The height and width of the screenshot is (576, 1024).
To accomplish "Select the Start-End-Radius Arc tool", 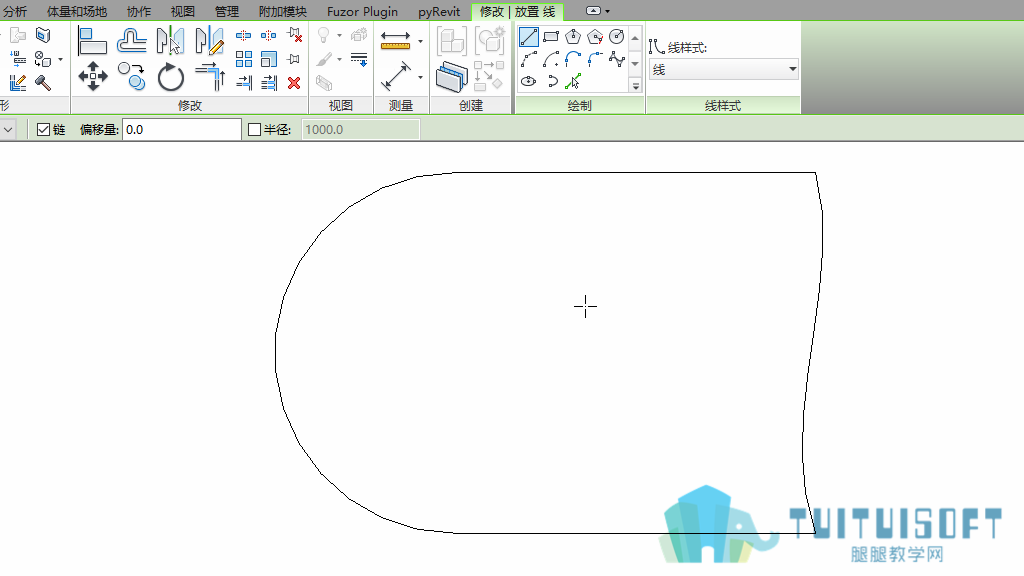I will pyautogui.click(x=529, y=59).
